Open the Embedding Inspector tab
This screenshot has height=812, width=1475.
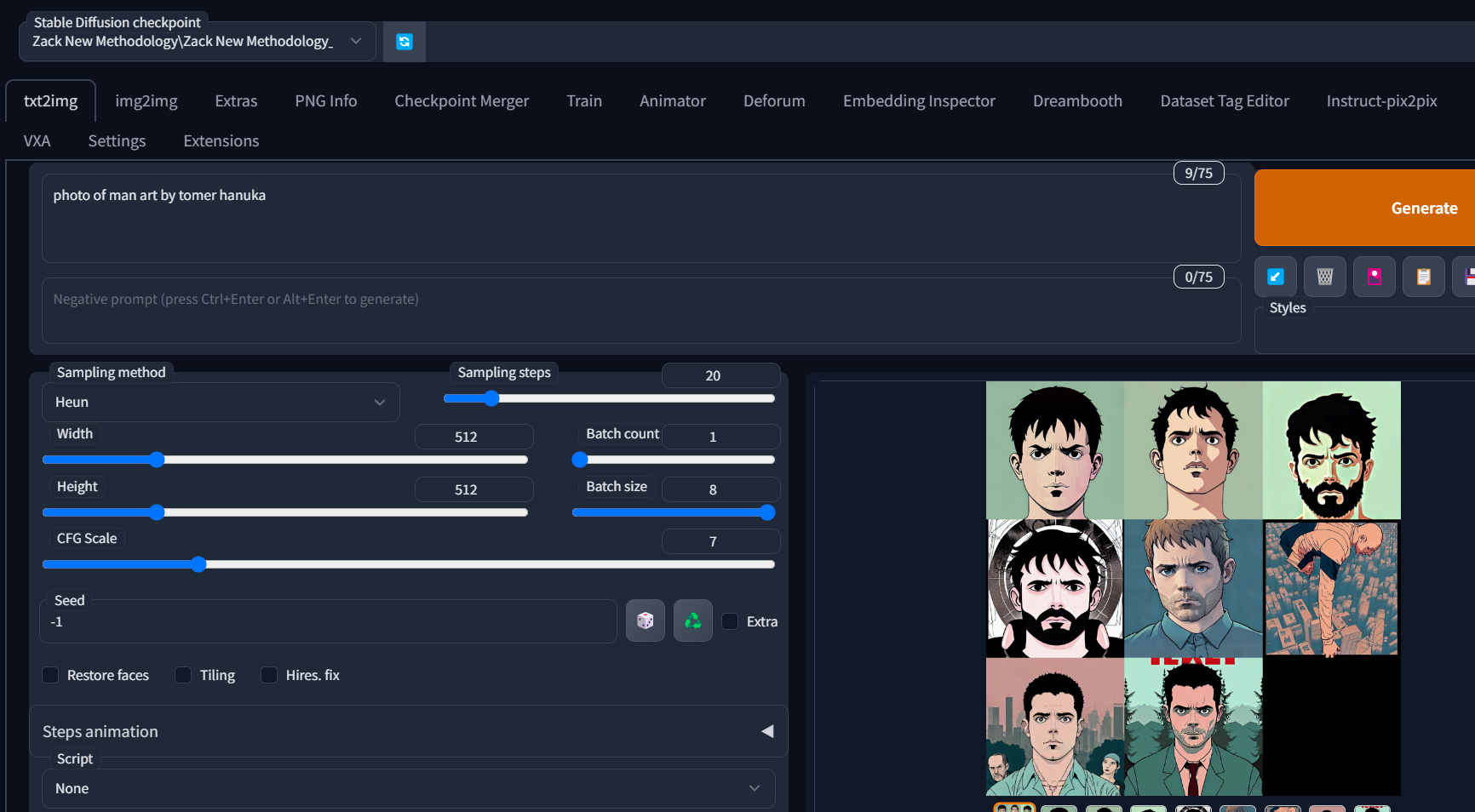pyautogui.click(x=919, y=101)
